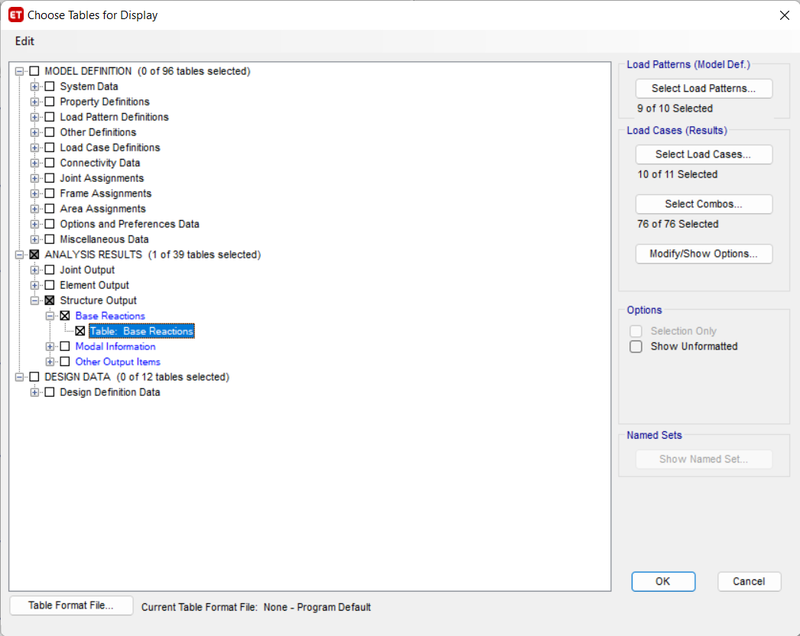Confirm selection with the OK button
Screen dimensions: 800x636
[x=663, y=581]
